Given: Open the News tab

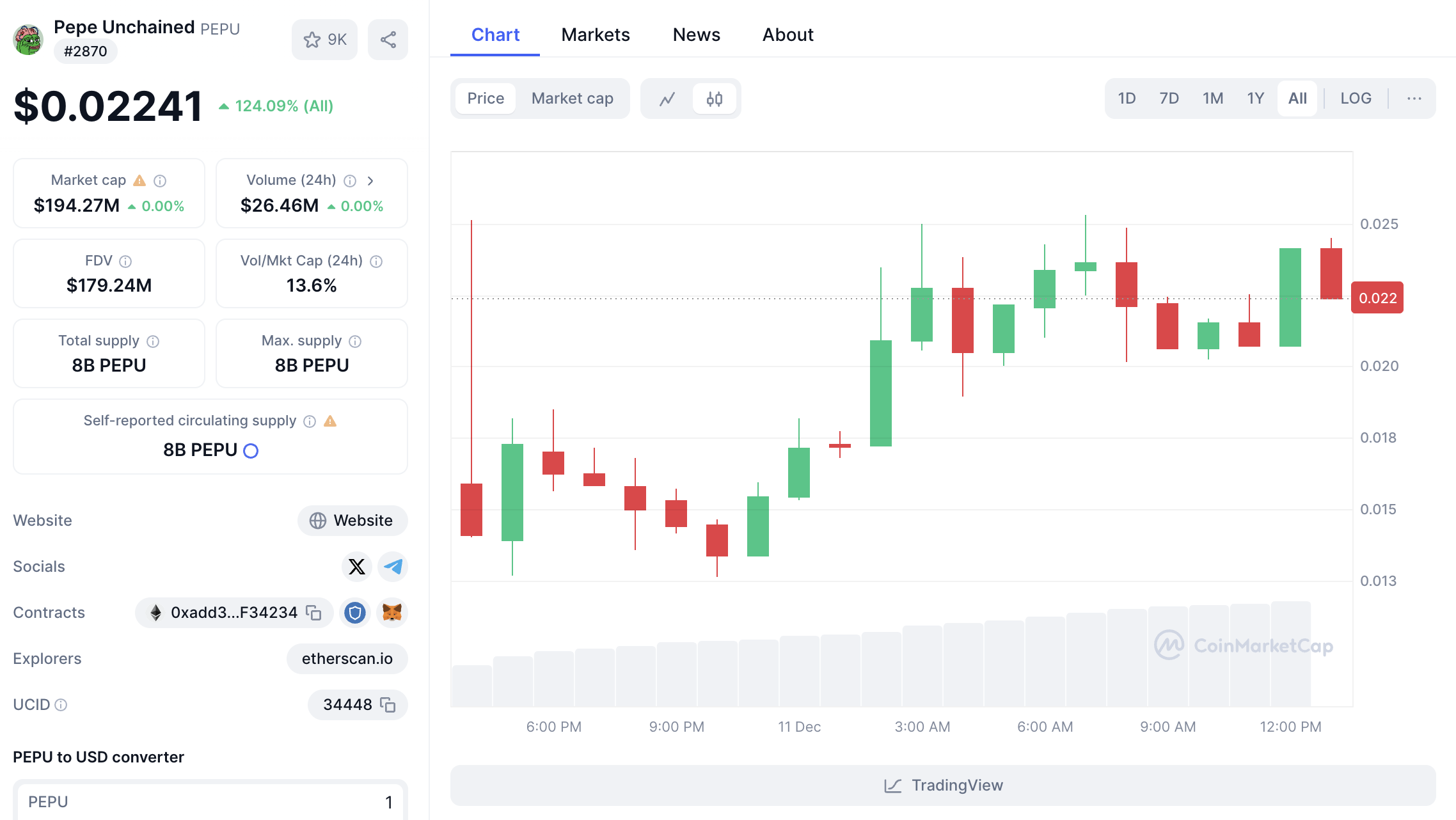Looking at the screenshot, I should (x=696, y=35).
